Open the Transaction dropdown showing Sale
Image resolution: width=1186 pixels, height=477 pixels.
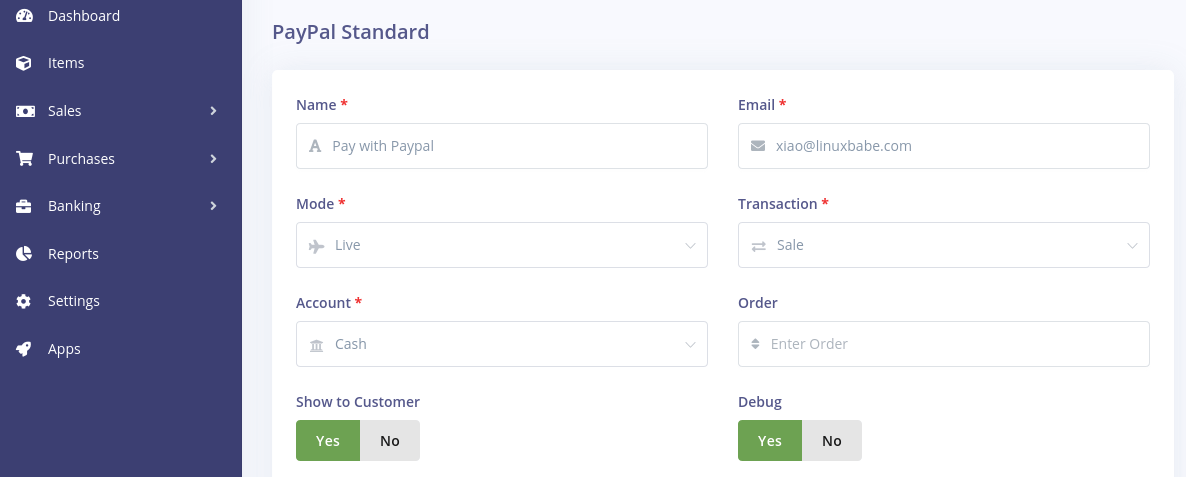[x=943, y=246]
